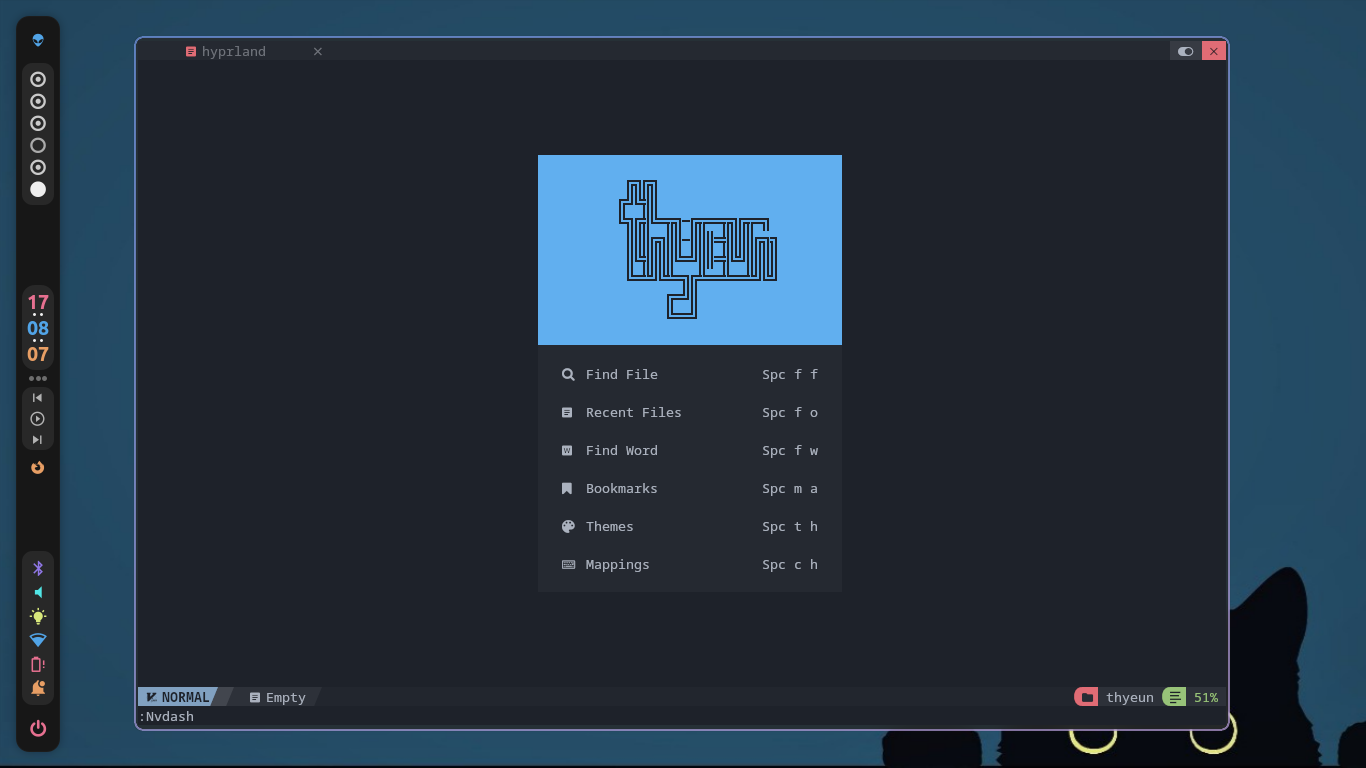
Task: Click the pink folder icon in the statusline
Action: tap(1086, 697)
